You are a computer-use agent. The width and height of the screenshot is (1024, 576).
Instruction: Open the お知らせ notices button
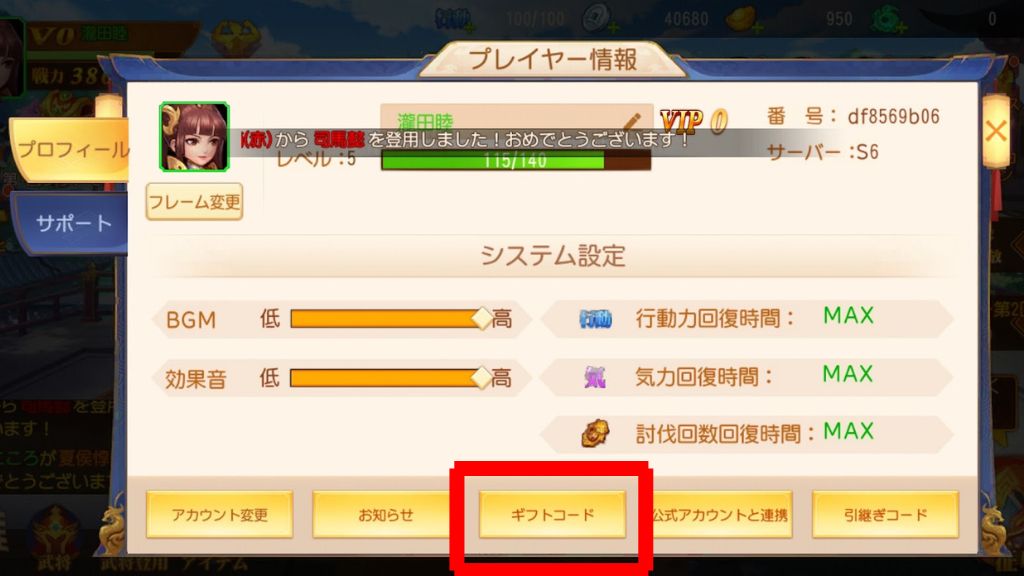point(385,515)
